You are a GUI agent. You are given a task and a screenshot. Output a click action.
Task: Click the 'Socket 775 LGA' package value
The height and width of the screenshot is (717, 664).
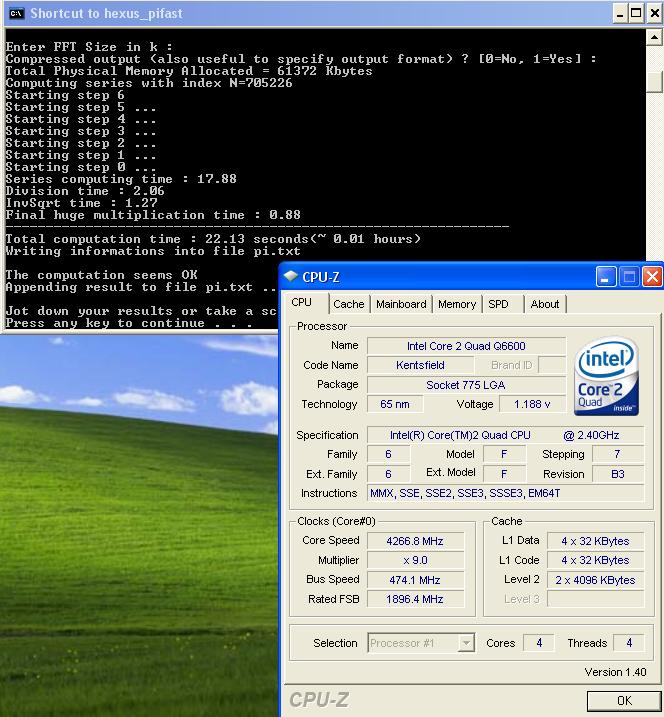pyautogui.click(x=466, y=385)
